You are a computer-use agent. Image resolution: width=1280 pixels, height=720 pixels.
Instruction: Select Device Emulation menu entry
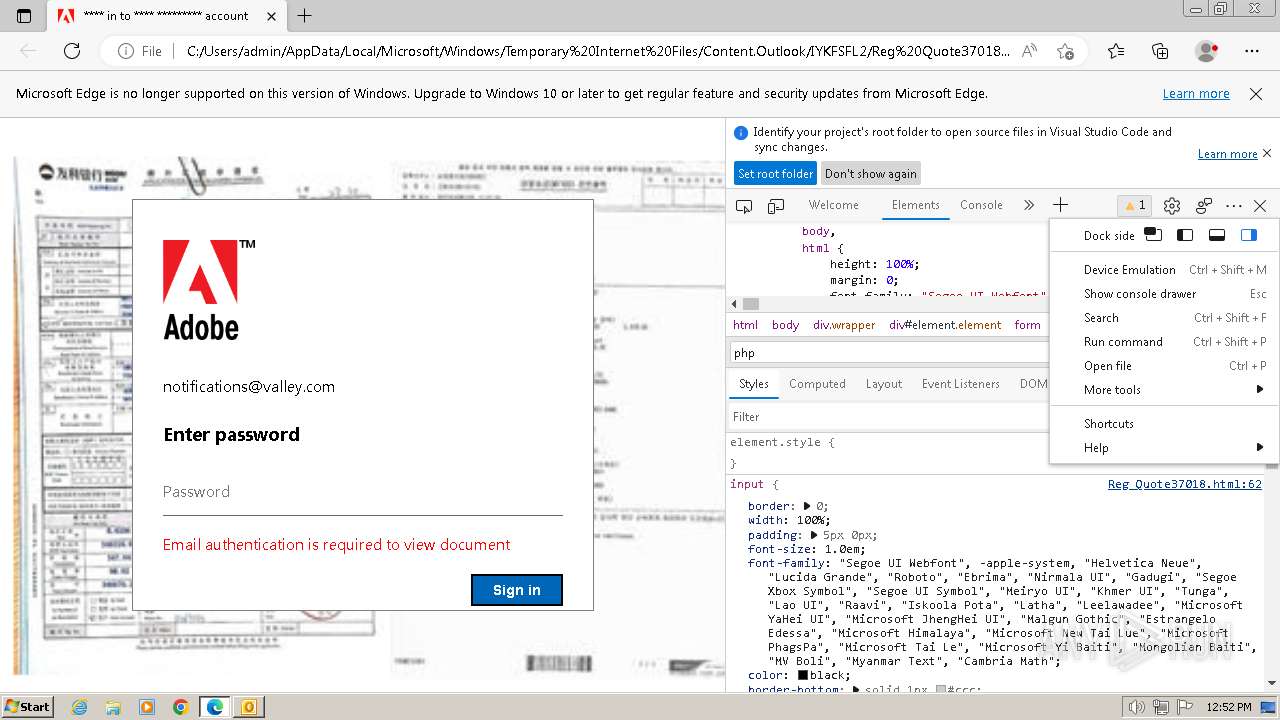click(1164, 270)
